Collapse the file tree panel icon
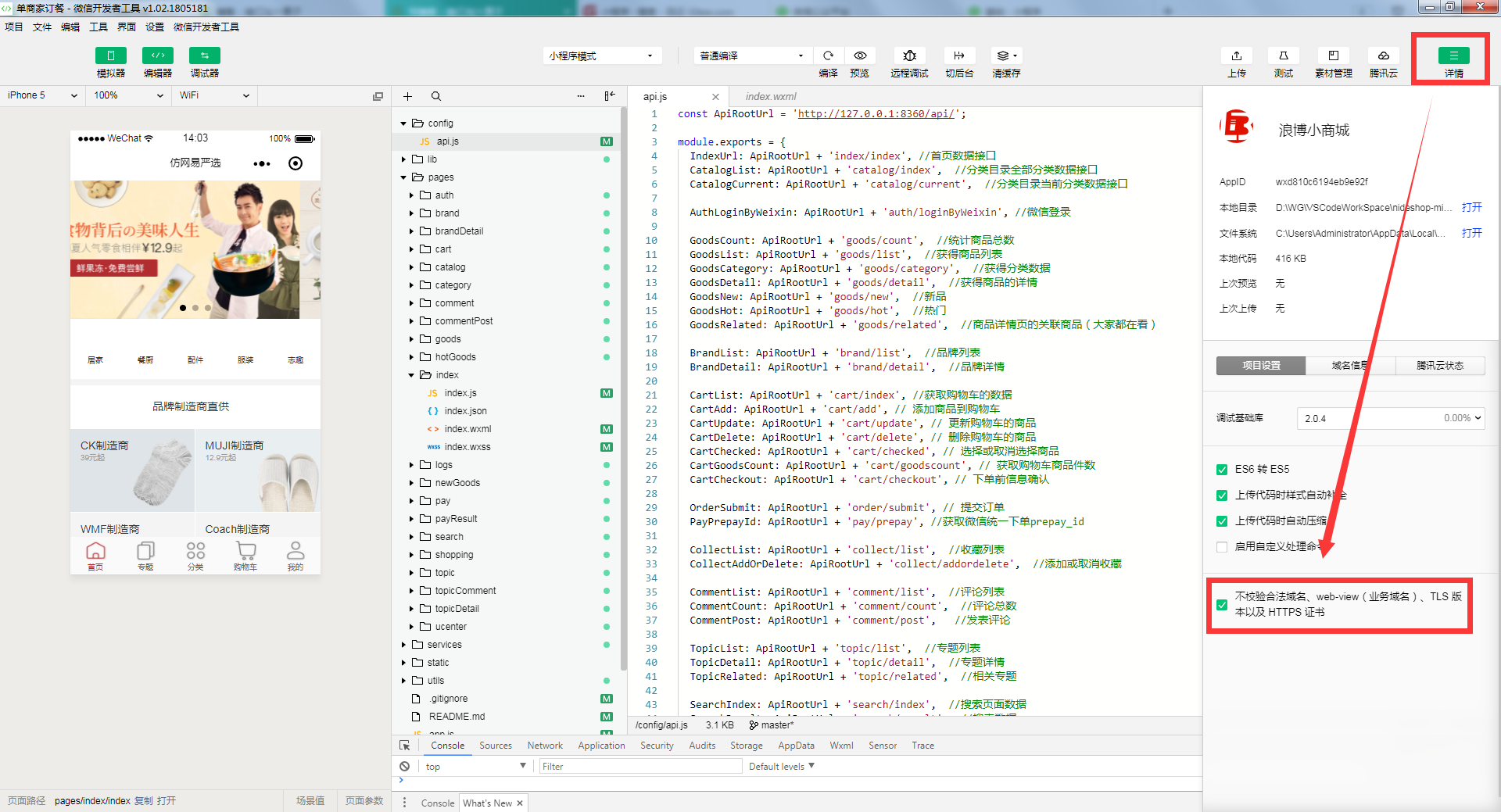 point(610,96)
